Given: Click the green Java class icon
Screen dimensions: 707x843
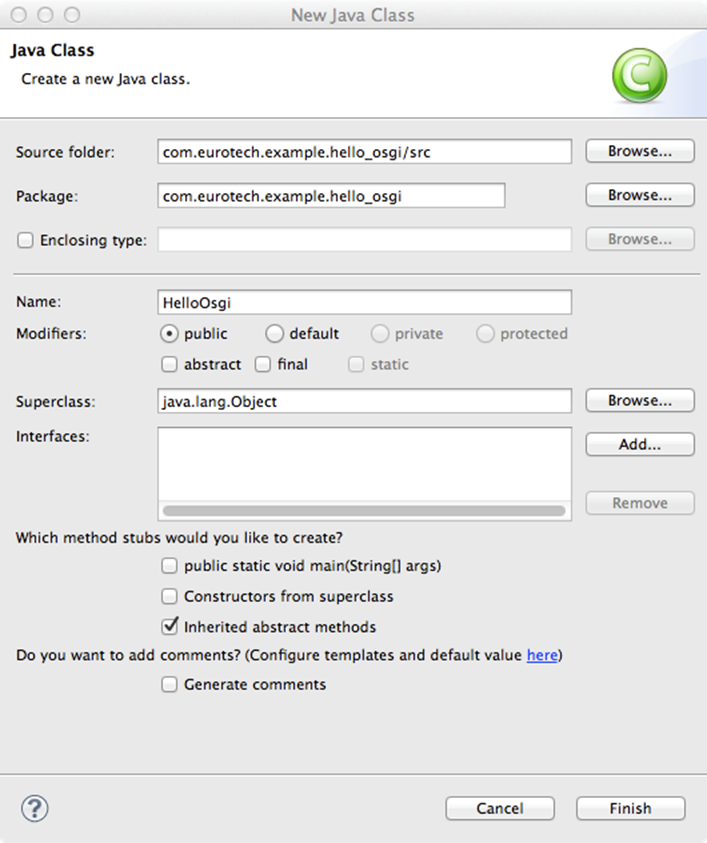Looking at the screenshot, I should click(639, 76).
